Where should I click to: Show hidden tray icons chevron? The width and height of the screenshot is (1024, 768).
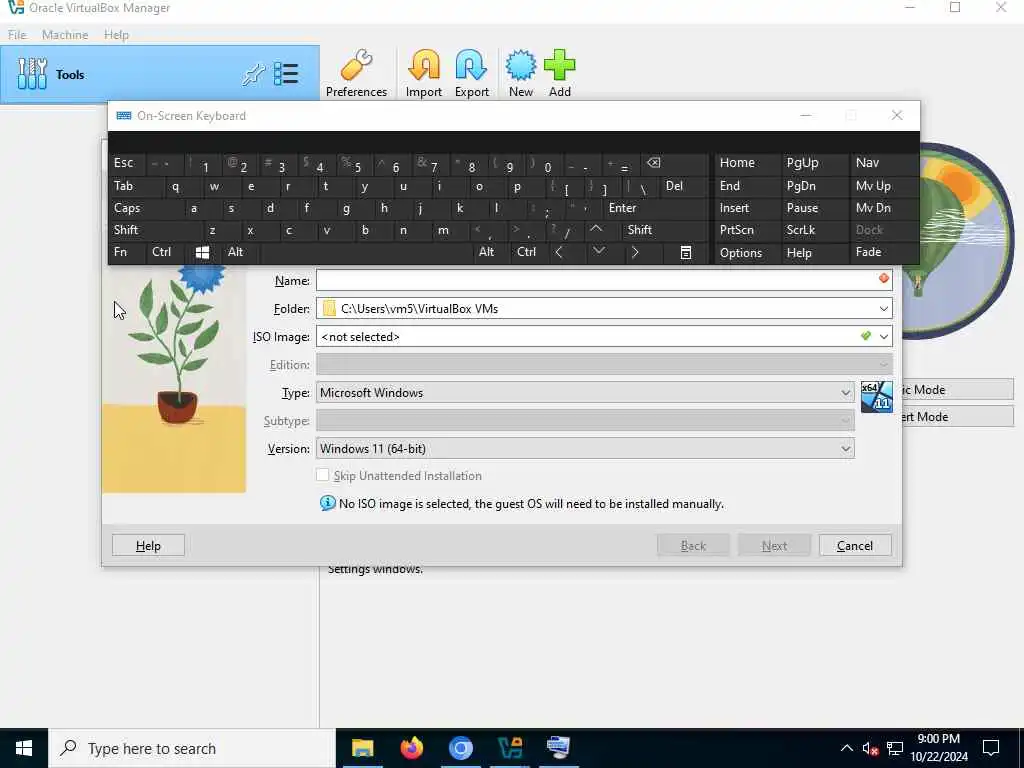point(846,748)
